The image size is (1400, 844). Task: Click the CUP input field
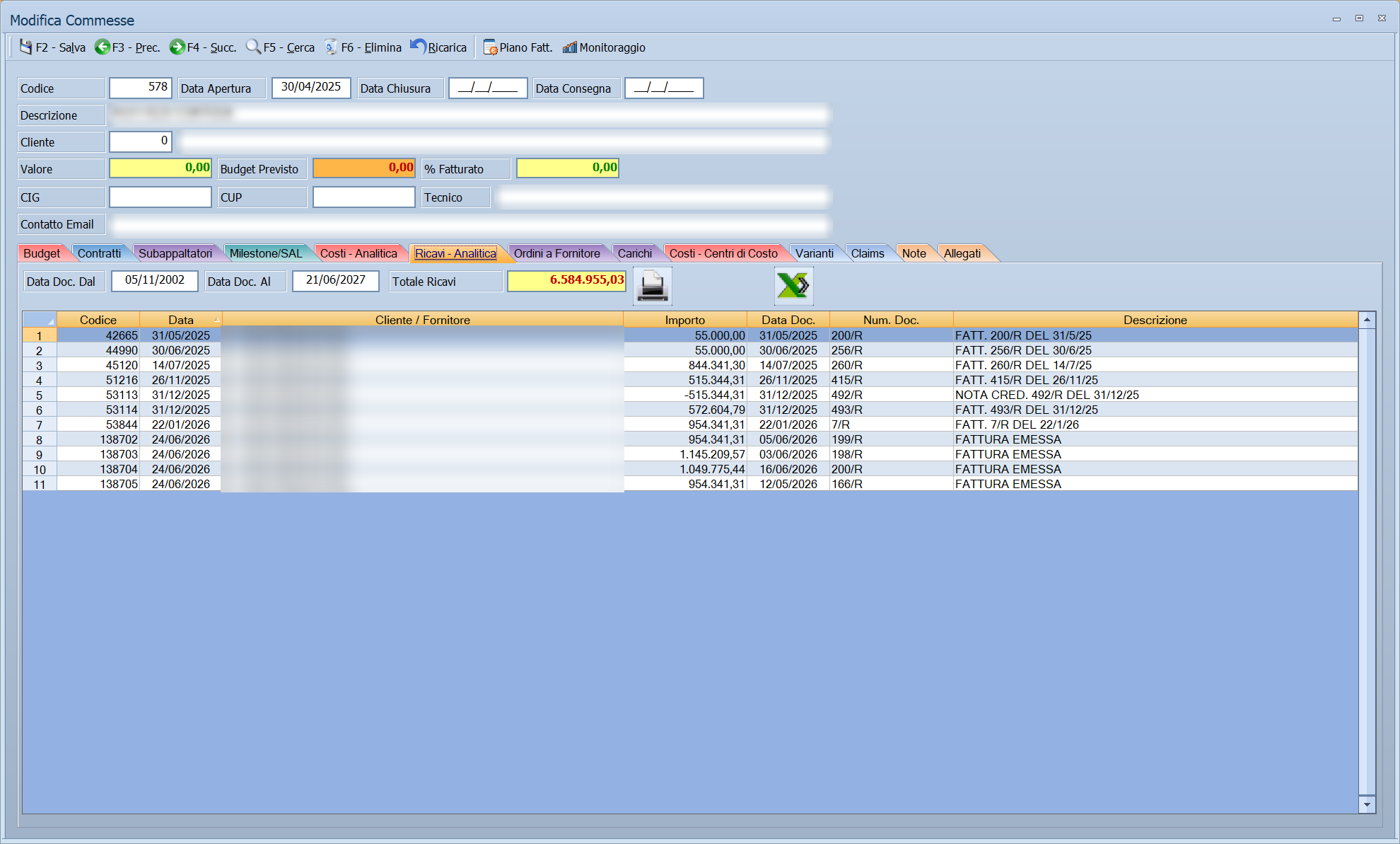(x=364, y=197)
